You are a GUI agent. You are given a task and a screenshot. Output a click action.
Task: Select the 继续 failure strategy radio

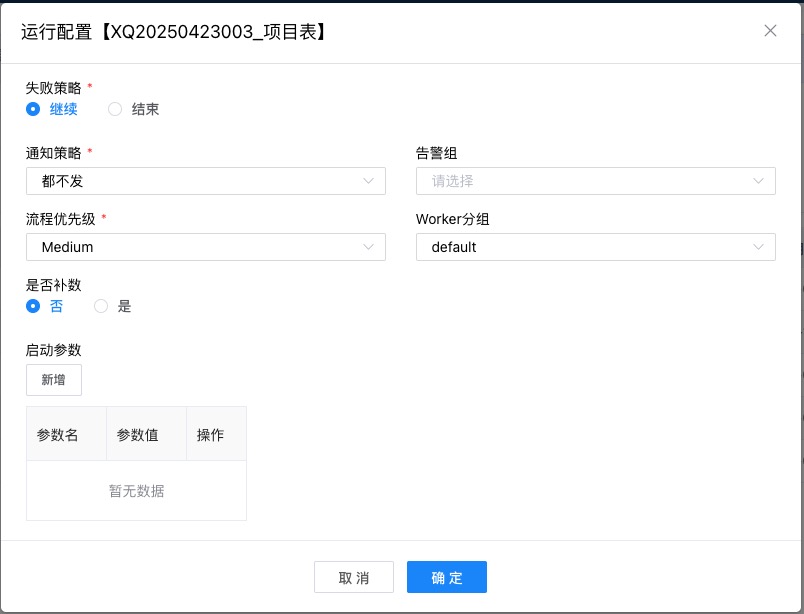[33, 109]
